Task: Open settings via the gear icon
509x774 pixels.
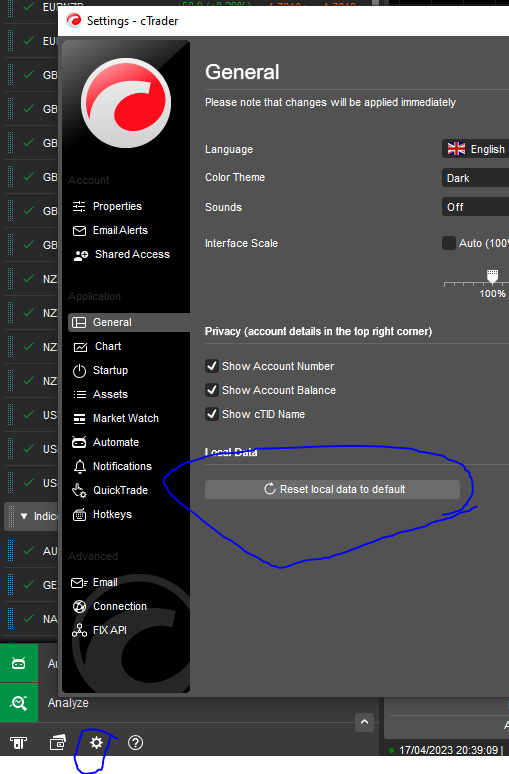Action: point(96,742)
